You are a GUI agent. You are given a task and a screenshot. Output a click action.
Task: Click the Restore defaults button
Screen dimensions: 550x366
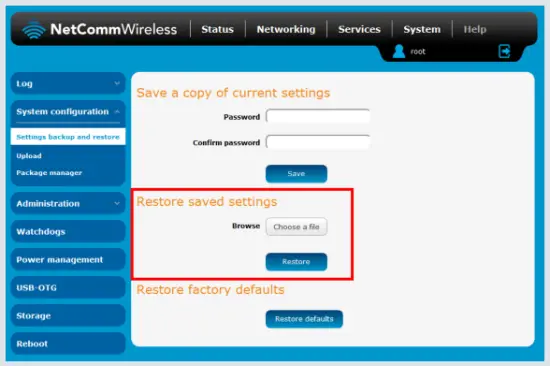pyautogui.click(x=304, y=319)
